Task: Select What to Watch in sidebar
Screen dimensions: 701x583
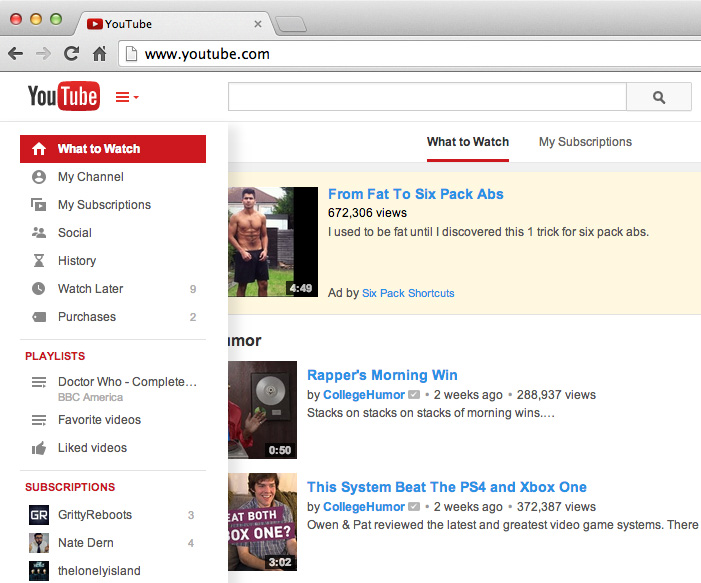Action: tap(113, 149)
